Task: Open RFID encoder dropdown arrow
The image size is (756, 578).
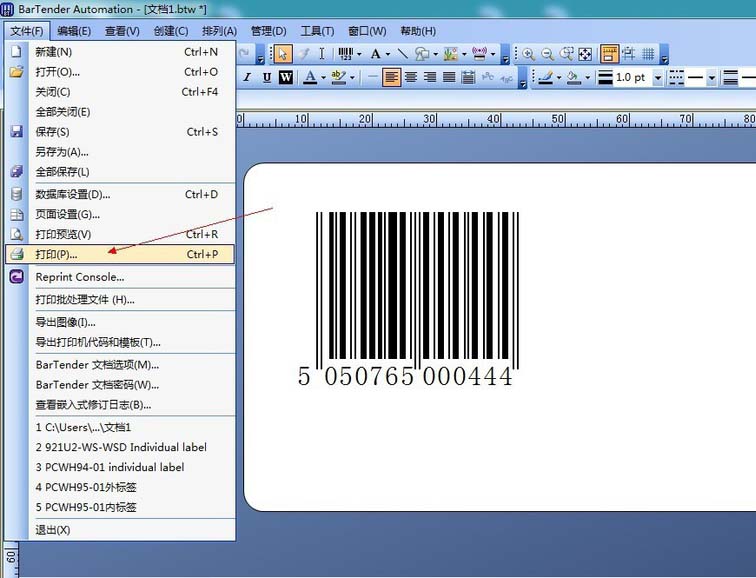Action: point(493,54)
